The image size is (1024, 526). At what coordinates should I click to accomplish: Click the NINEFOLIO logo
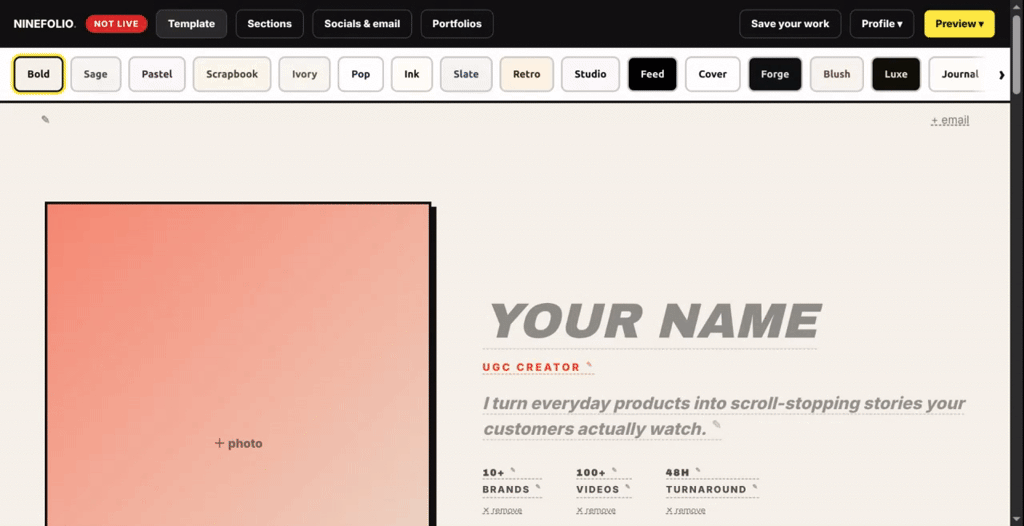point(44,24)
